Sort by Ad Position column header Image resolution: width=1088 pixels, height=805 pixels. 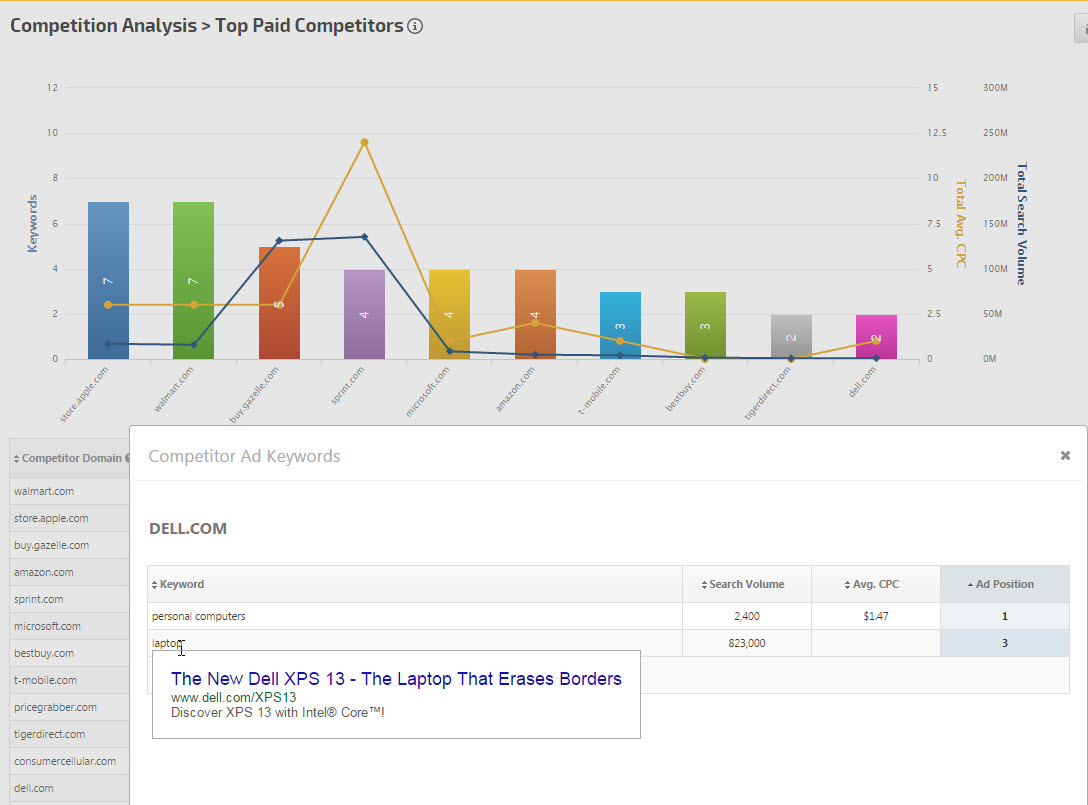pyautogui.click(x=1004, y=584)
